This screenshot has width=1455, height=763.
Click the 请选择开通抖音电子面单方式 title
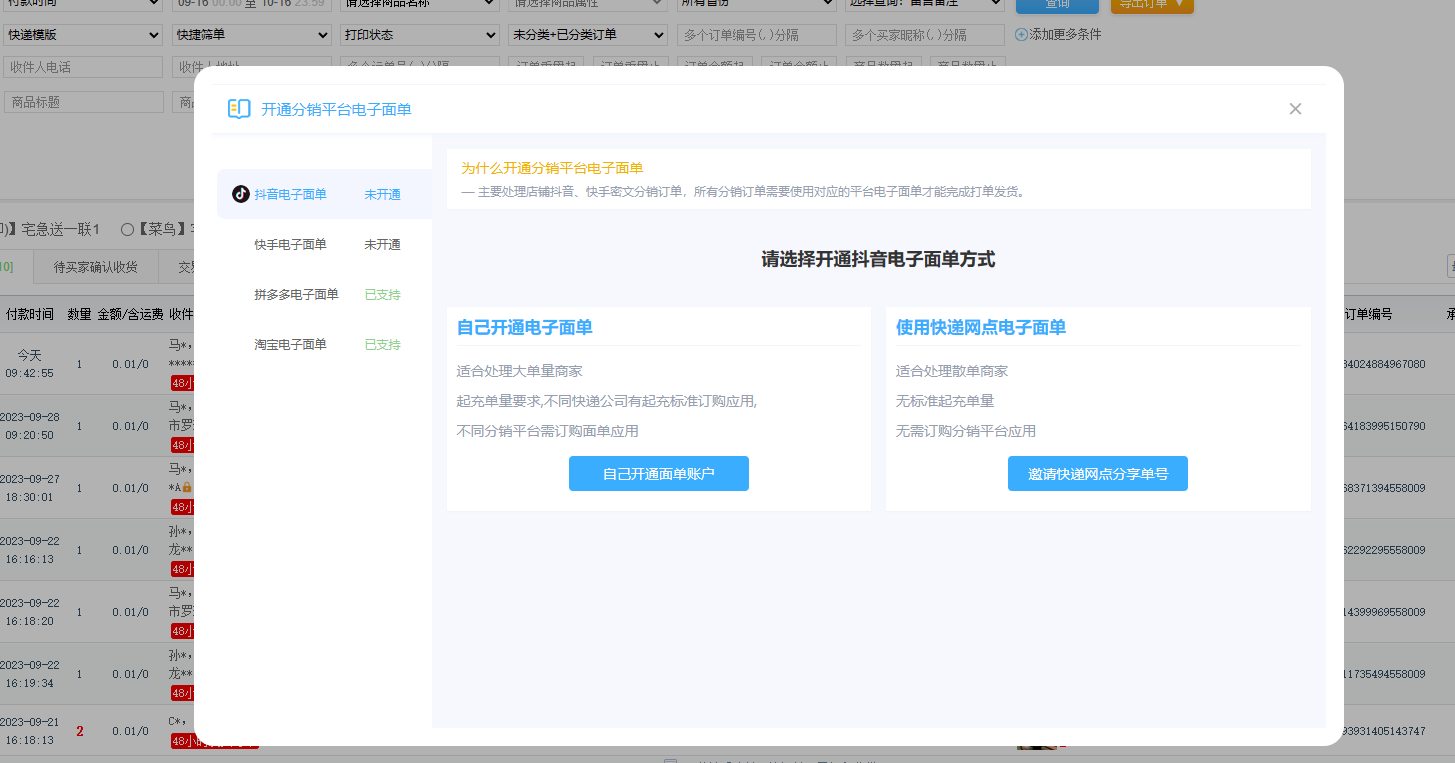point(878,259)
